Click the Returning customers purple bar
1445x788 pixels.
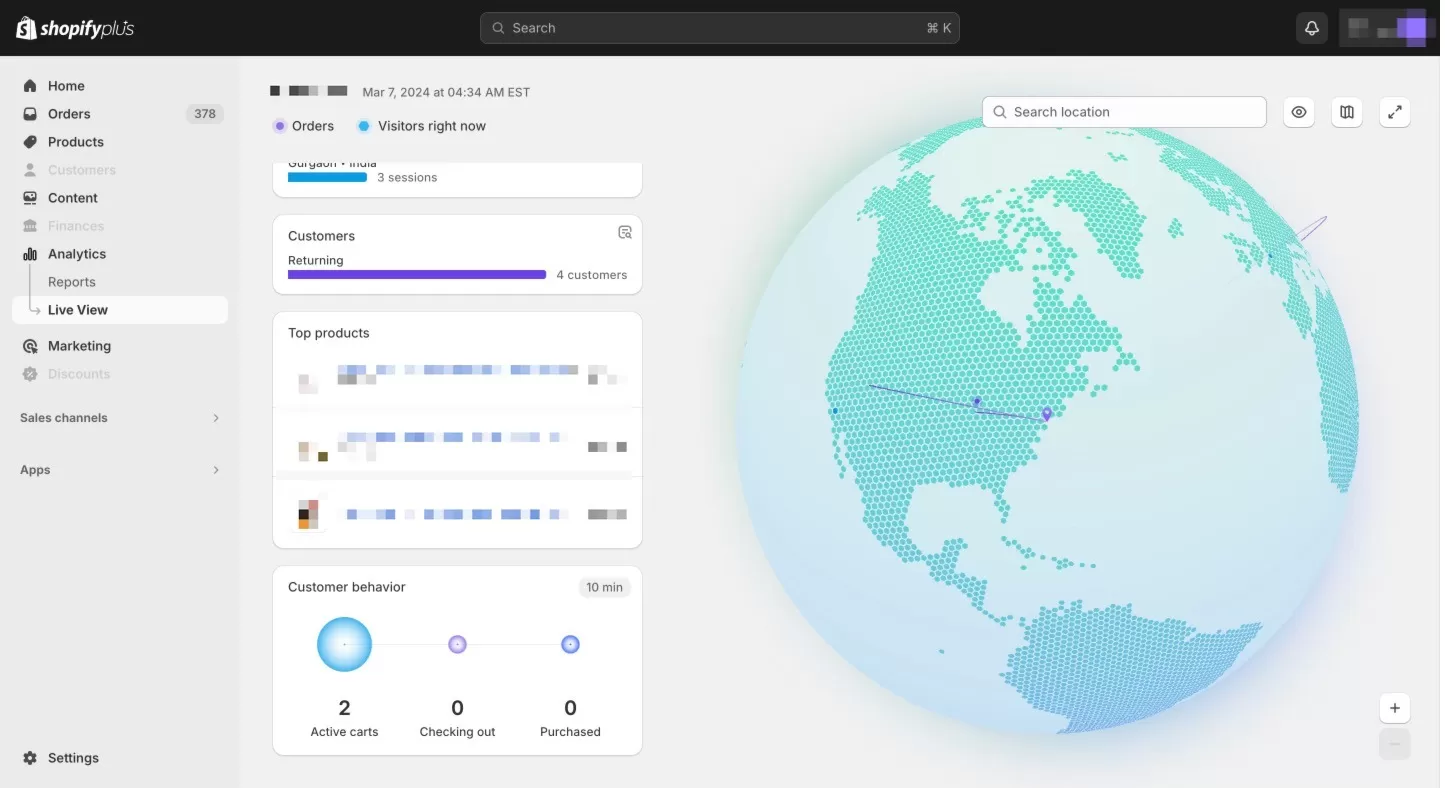pyautogui.click(x=417, y=275)
